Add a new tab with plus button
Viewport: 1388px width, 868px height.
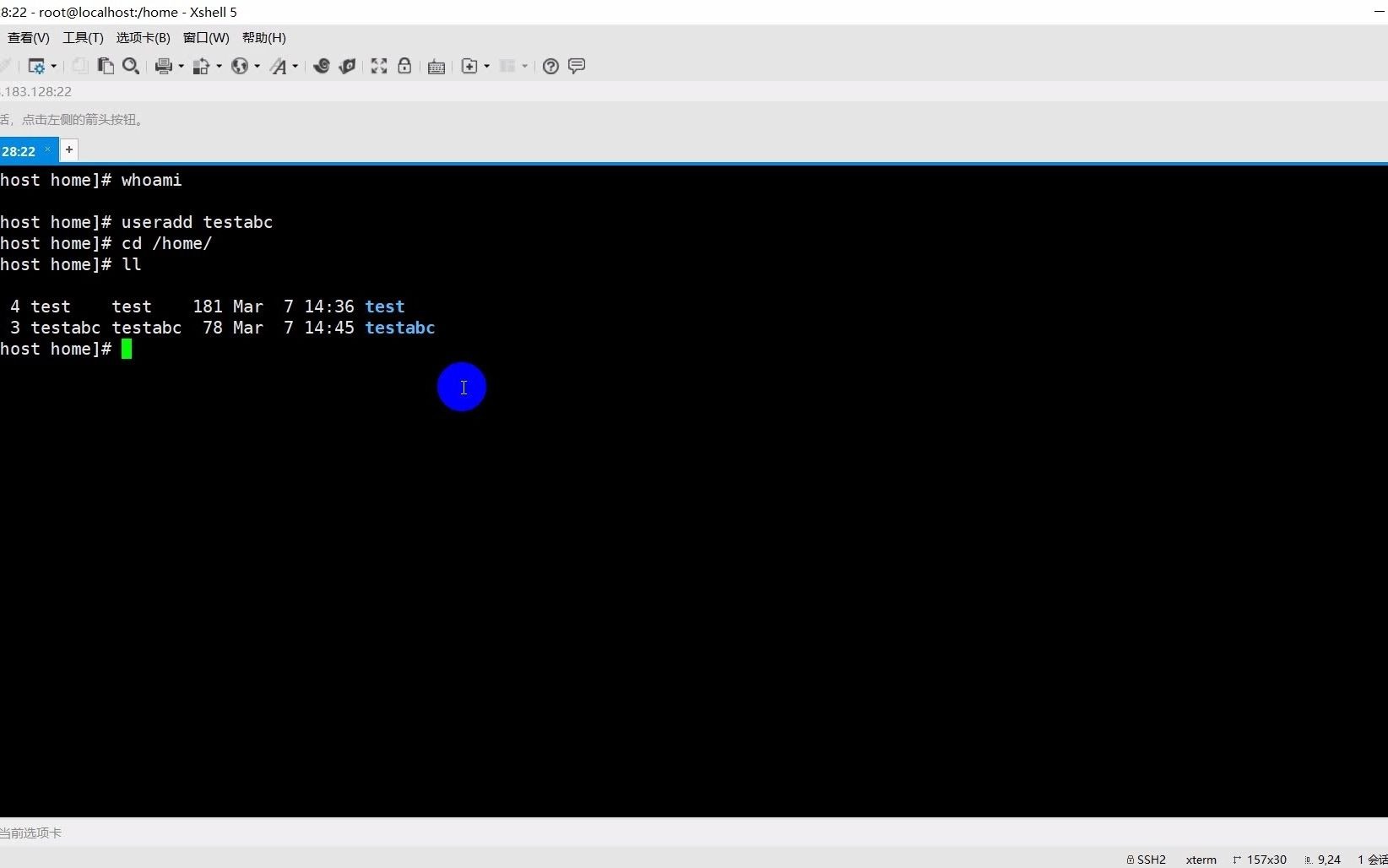[x=69, y=149]
